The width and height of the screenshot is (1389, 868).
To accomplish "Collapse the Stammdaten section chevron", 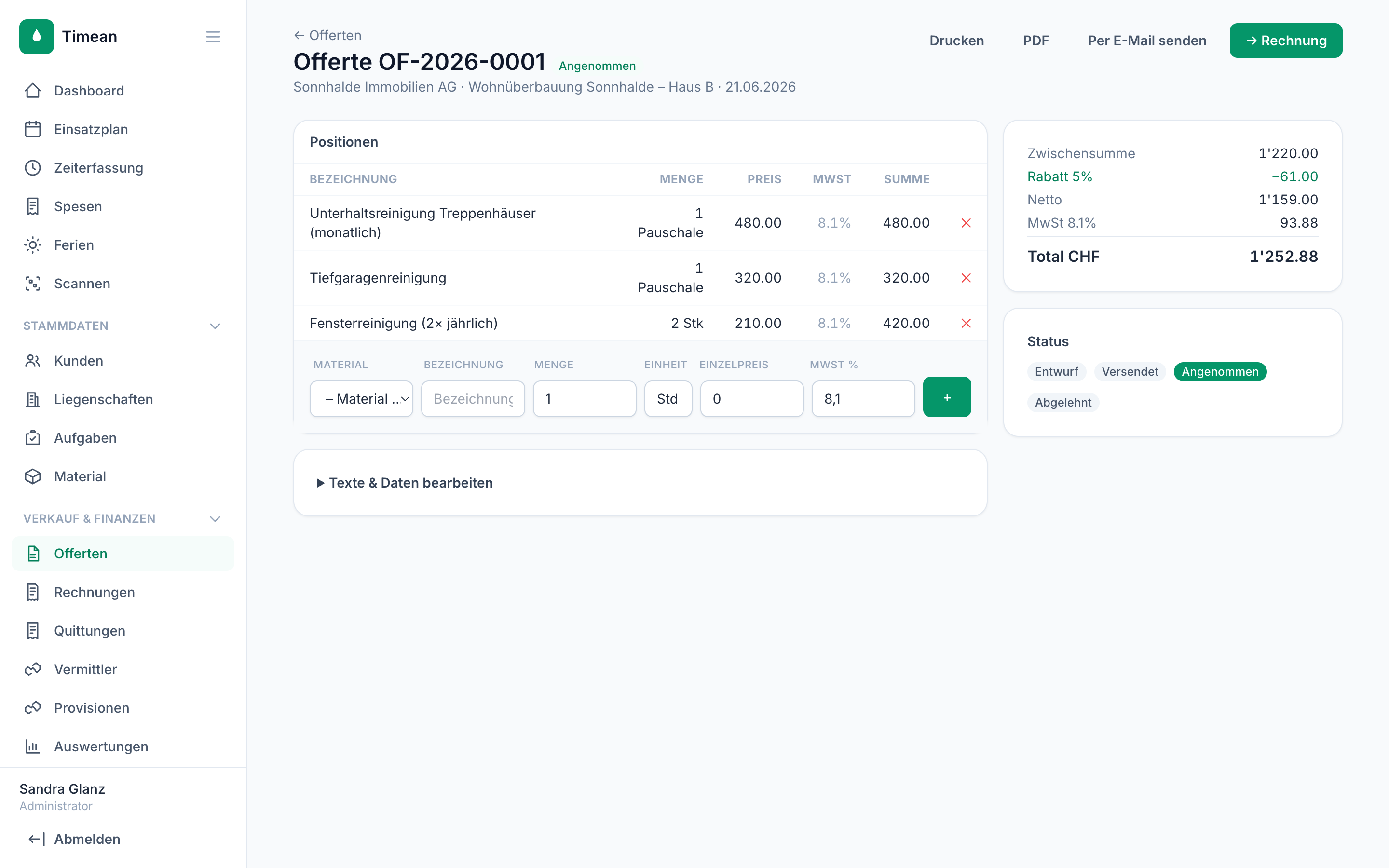I will tap(215, 326).
